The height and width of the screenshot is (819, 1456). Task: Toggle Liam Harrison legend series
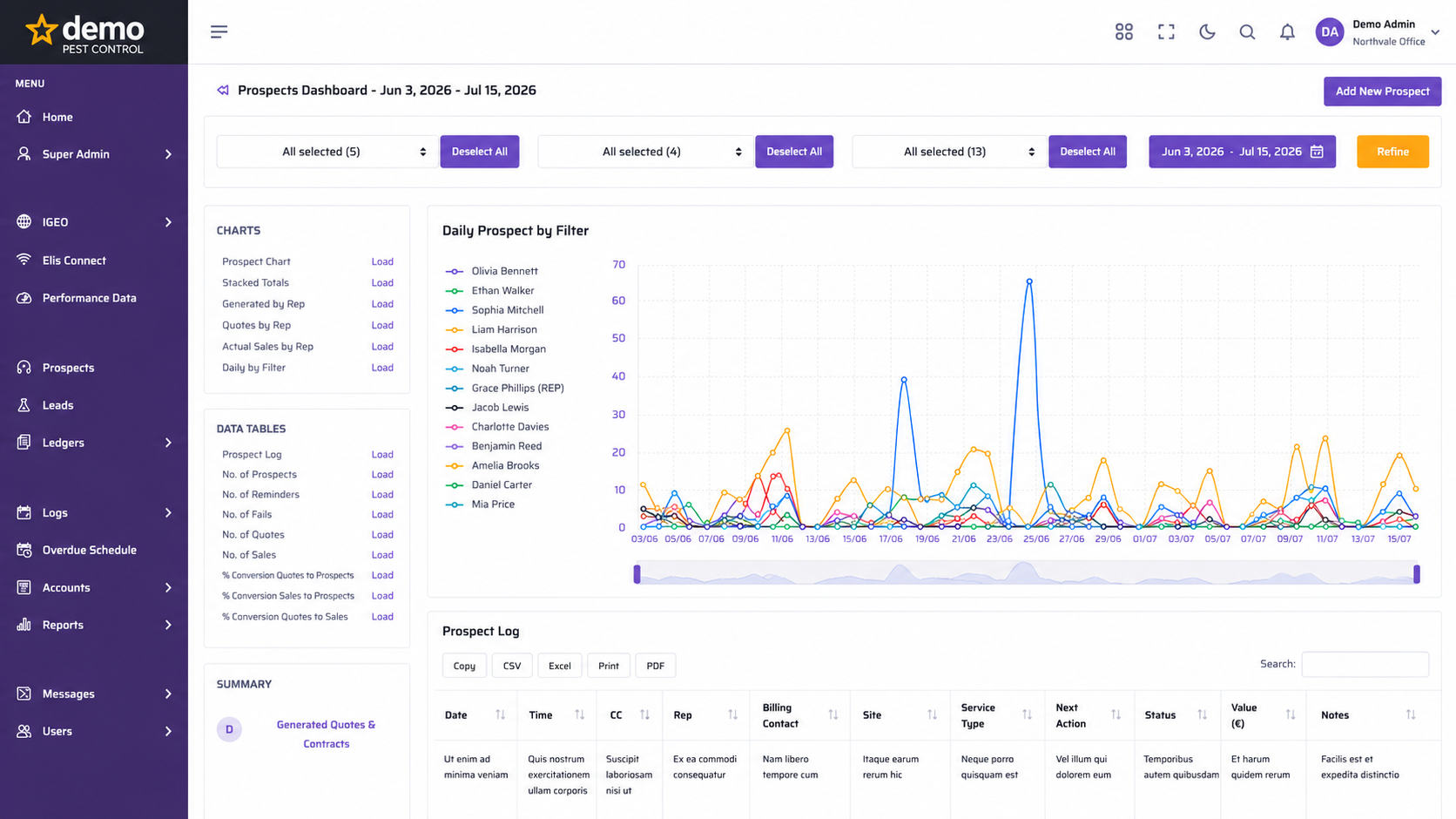click(491, 329)
